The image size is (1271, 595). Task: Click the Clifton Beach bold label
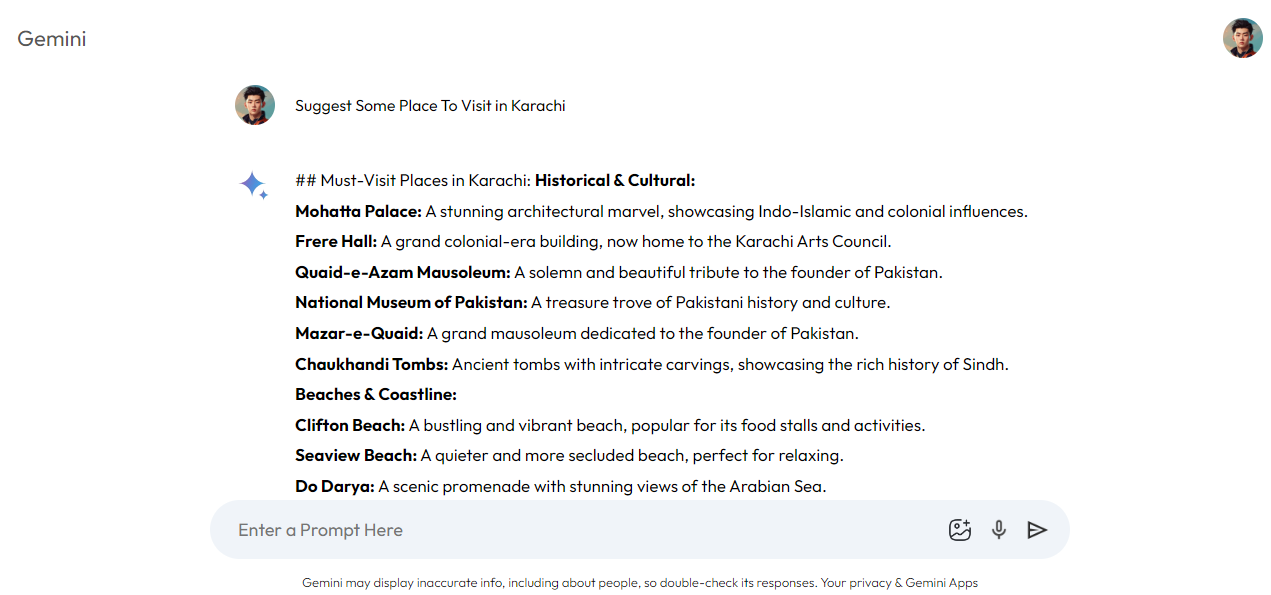(350, 425)
